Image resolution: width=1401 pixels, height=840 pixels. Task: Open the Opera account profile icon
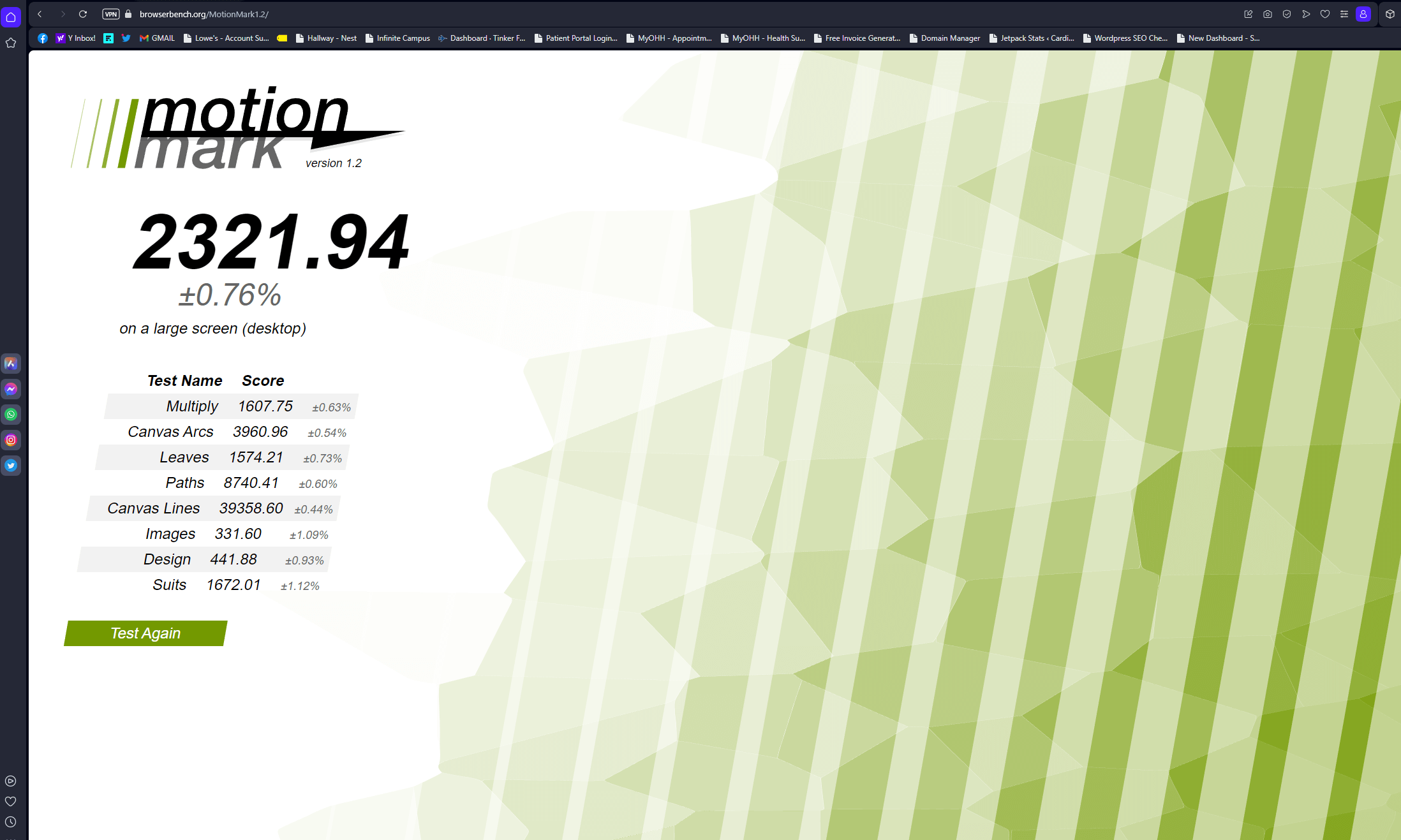[1363, 14]
